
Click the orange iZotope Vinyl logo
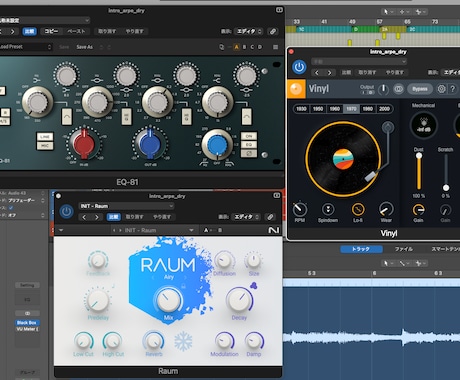click(x=296, y=89)
